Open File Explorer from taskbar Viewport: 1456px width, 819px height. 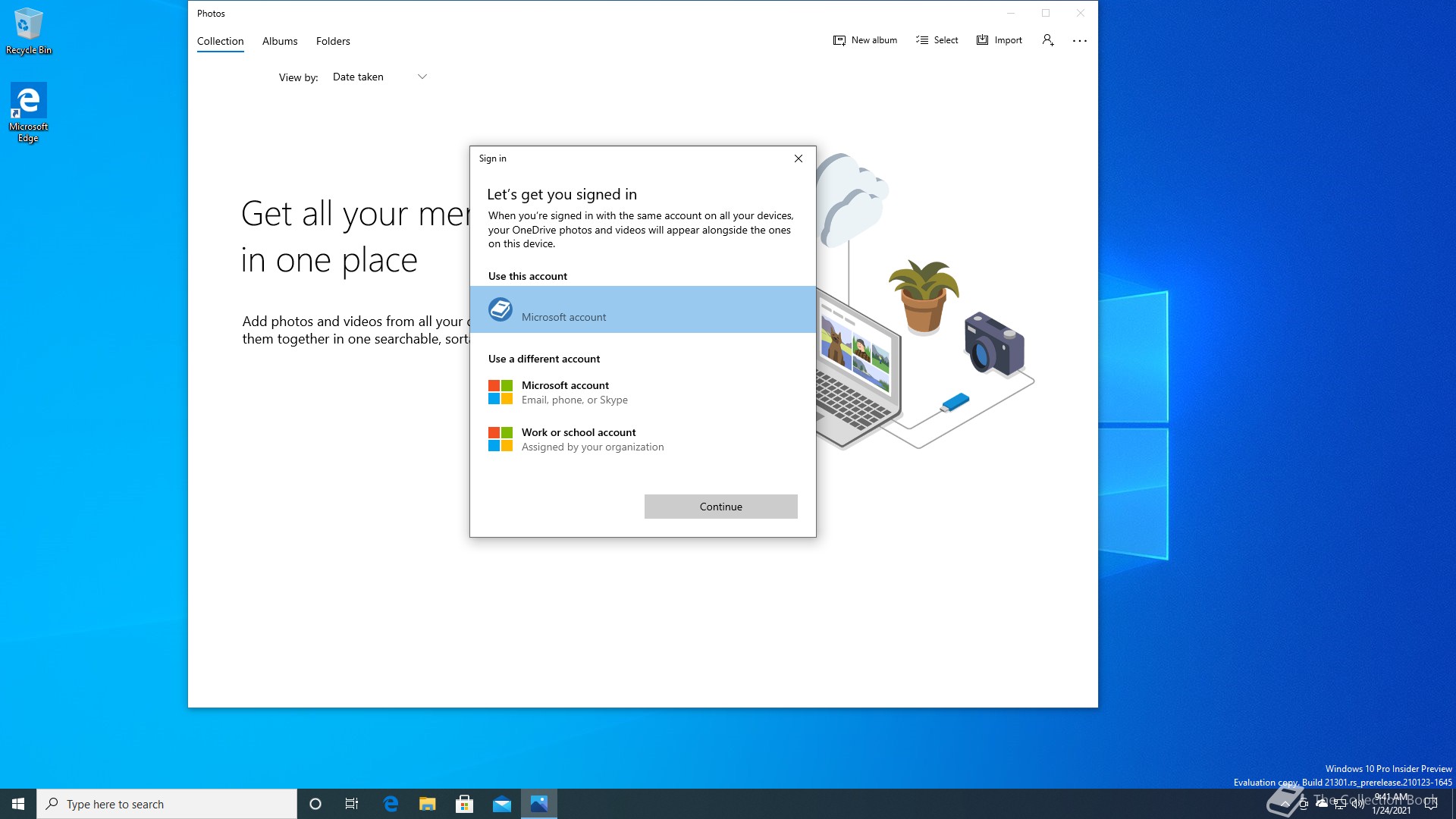tap(428, 804)
